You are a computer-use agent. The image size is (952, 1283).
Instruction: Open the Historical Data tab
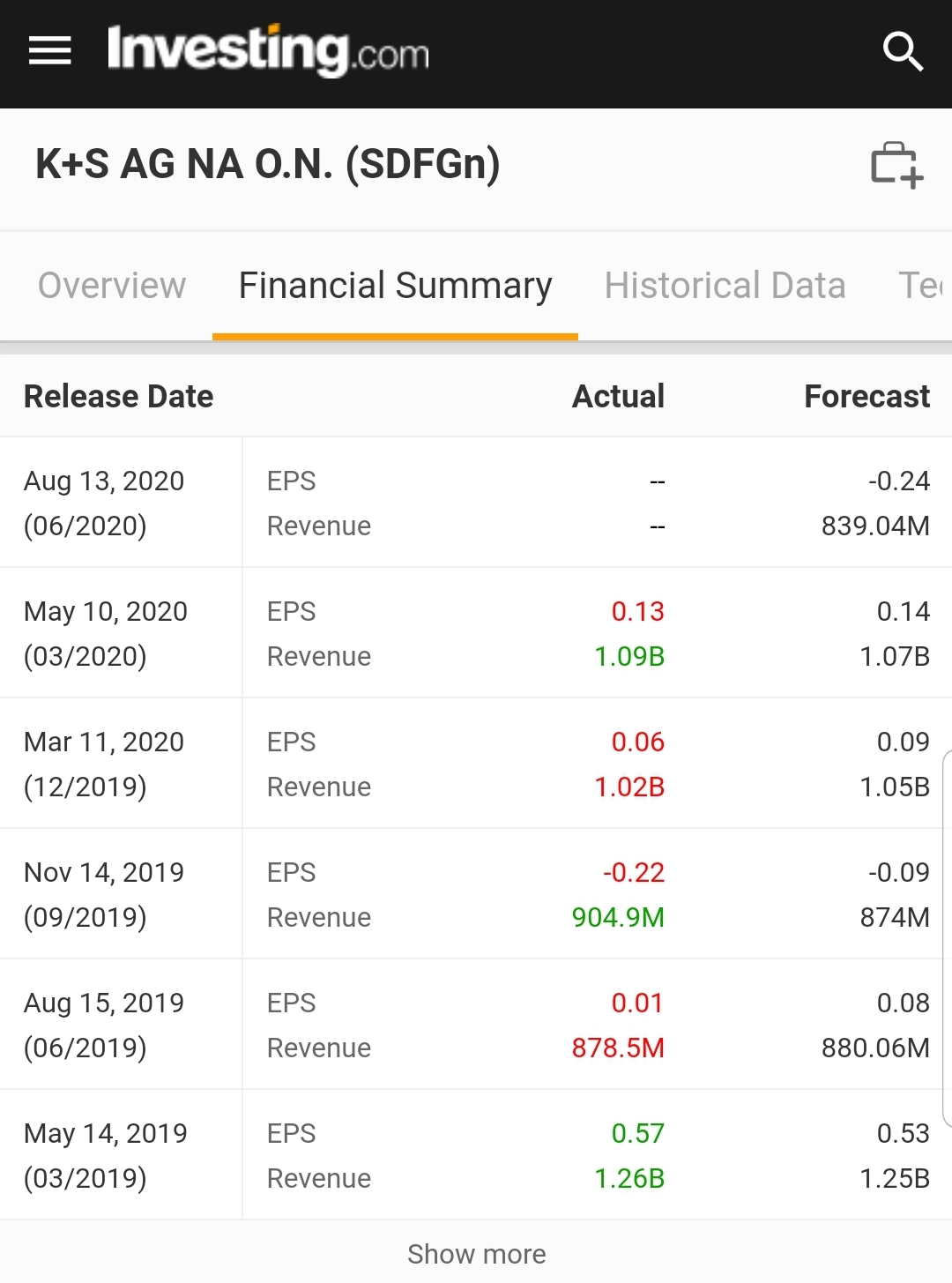725,286
